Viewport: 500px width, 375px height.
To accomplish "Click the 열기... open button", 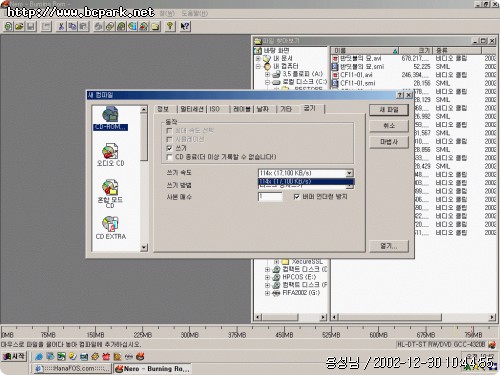I will (389, 246).
